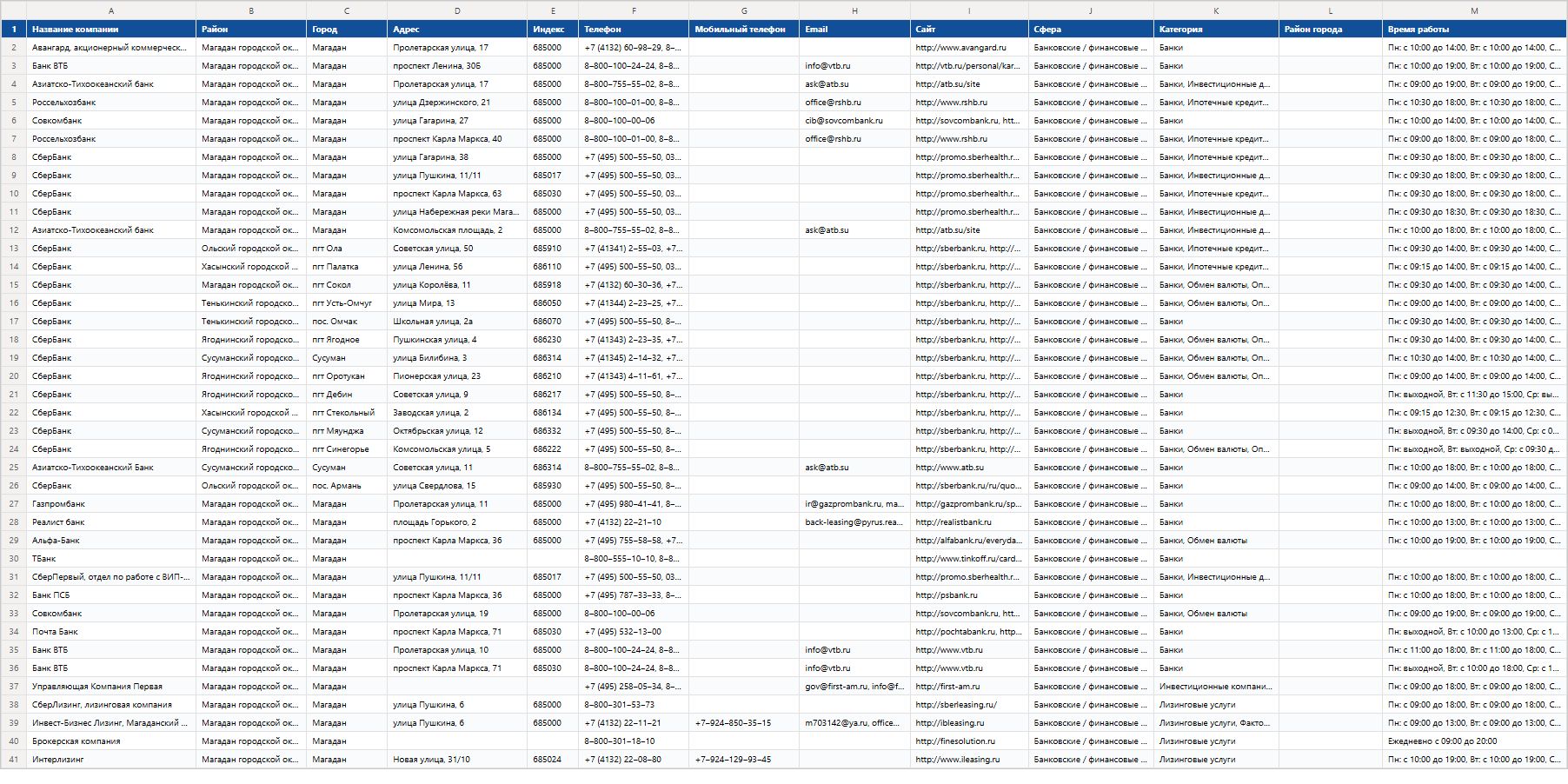Click the postal index '686050' cell
Screen dimensions: 1568x784
[x=553, y=302]
